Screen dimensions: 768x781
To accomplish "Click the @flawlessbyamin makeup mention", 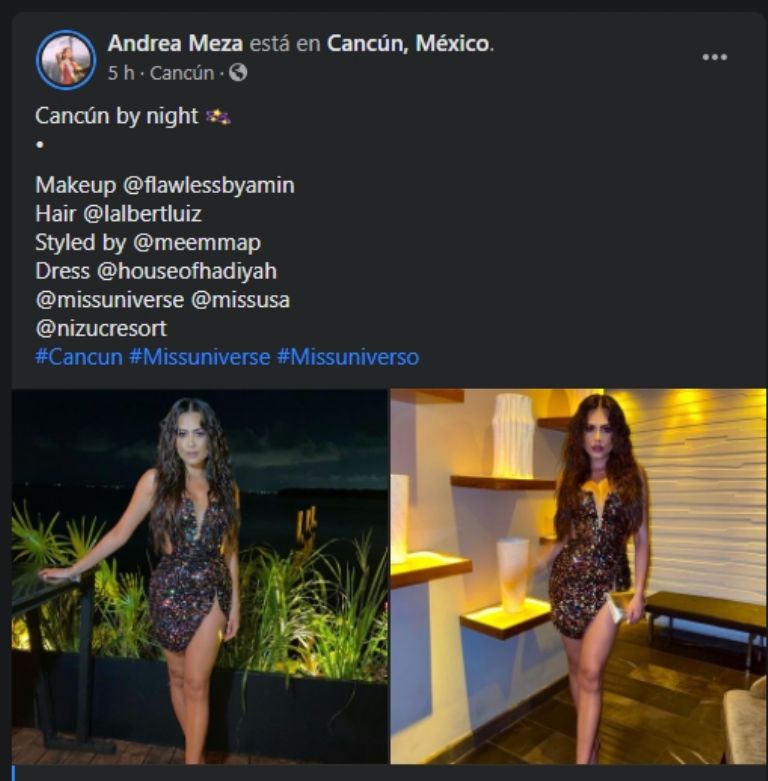I will [x=209, y=185].
